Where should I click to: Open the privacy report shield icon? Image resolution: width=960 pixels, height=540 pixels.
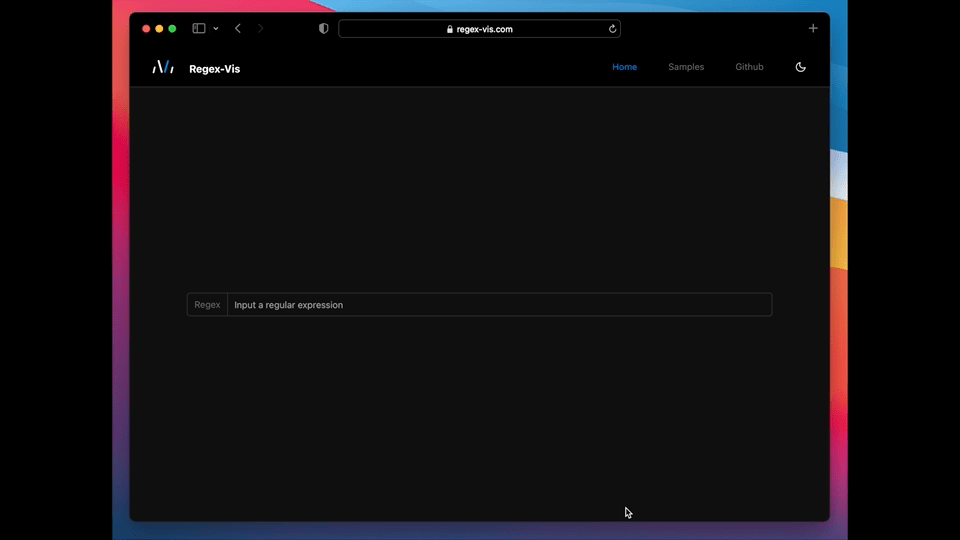click(x=324, y=28)
